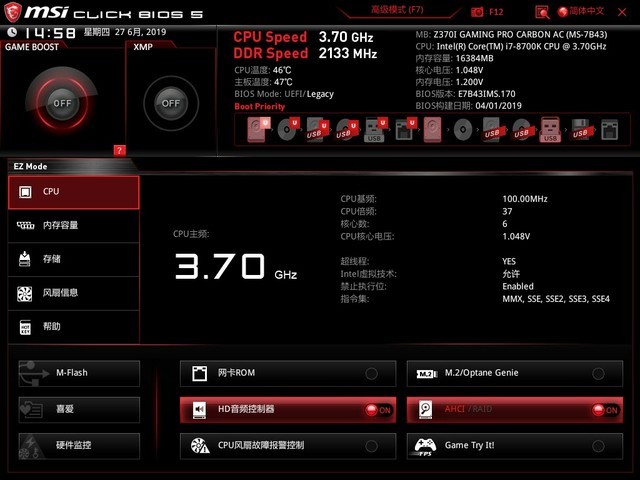Select the UEFI USB key boot icon
Image resolution: width=640 pixels, height=480 pixels.
coord(376,129)
